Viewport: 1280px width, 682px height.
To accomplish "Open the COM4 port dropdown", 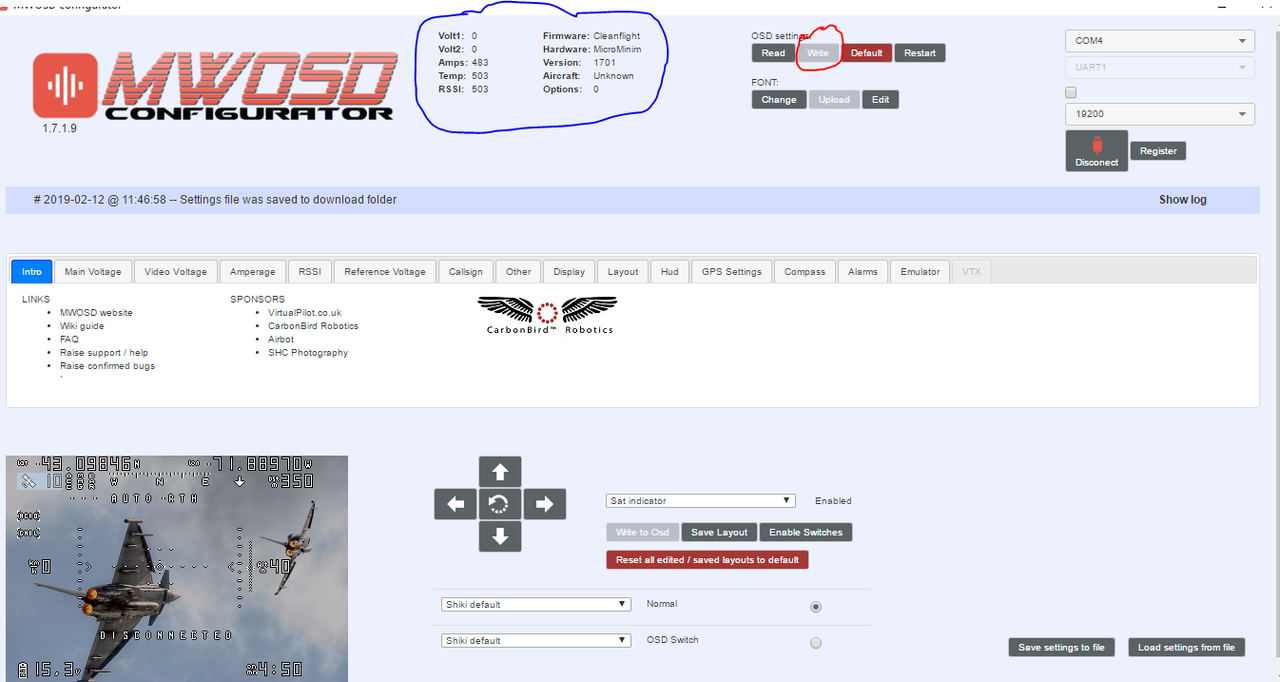I will [x=1159, y=41].
